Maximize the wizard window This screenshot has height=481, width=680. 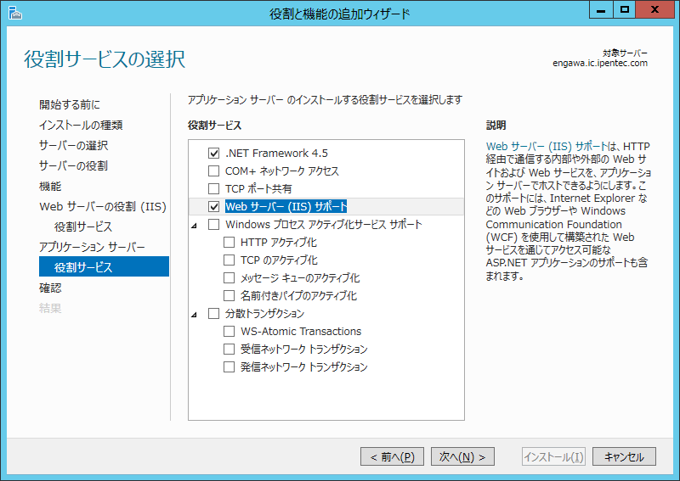pos(624,10)
